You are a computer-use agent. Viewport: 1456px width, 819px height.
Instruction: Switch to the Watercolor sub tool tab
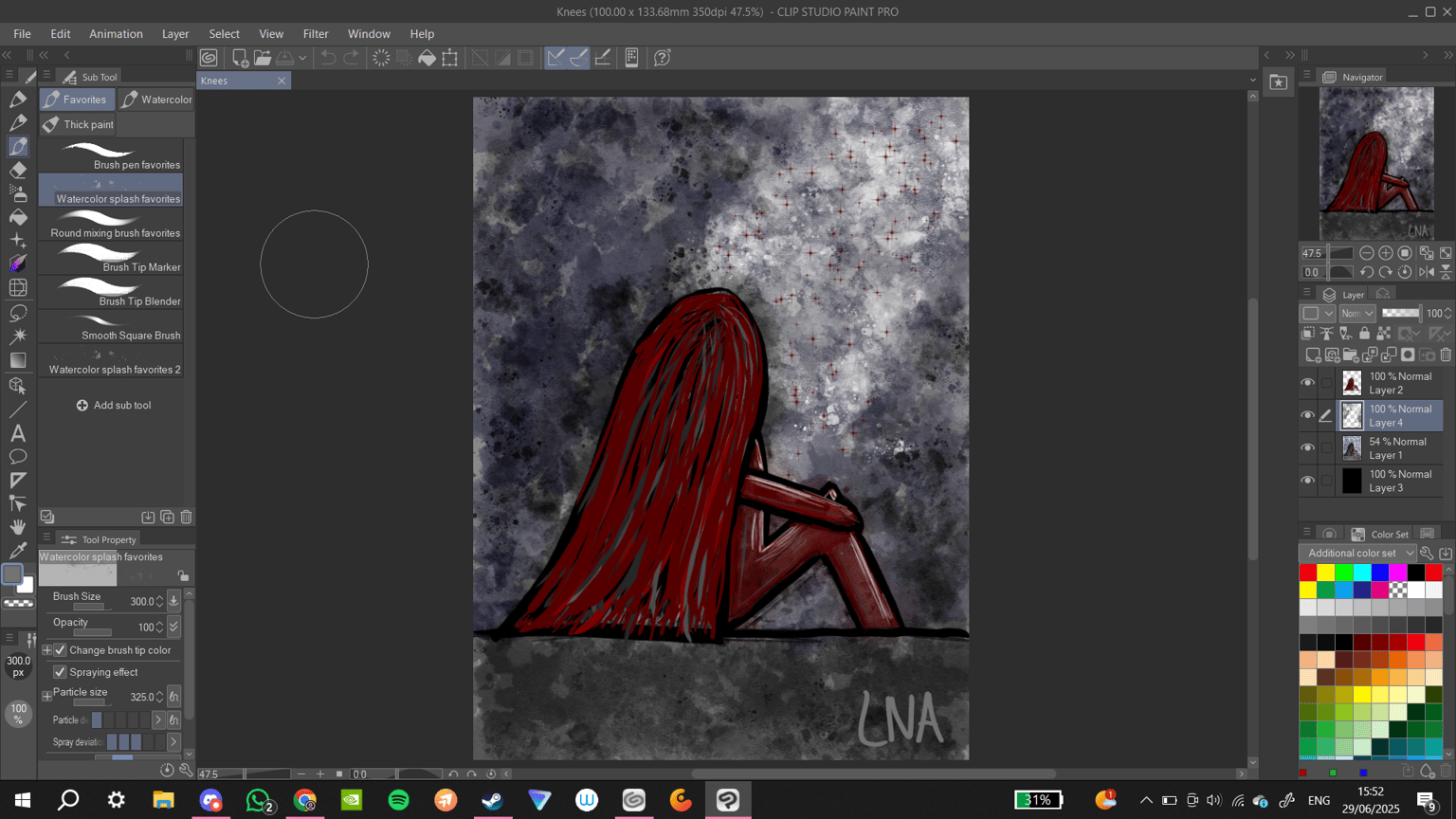156,100
